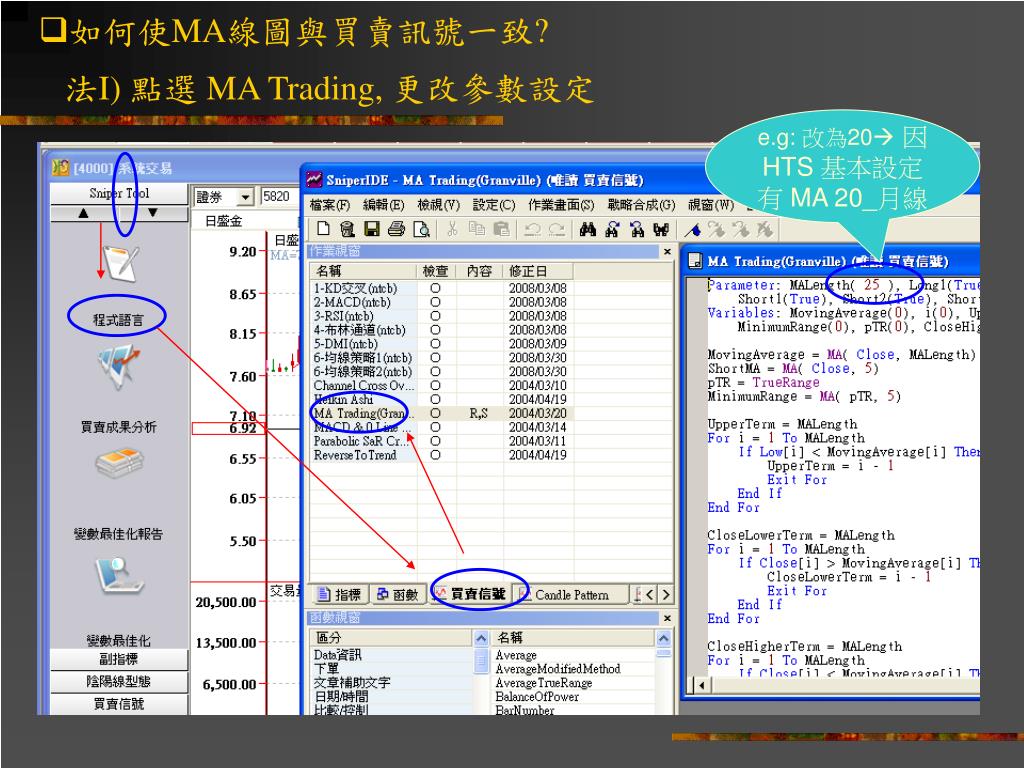
Task: Click the code editor horizontal scroll left arrow
Action: coord(703,685)
